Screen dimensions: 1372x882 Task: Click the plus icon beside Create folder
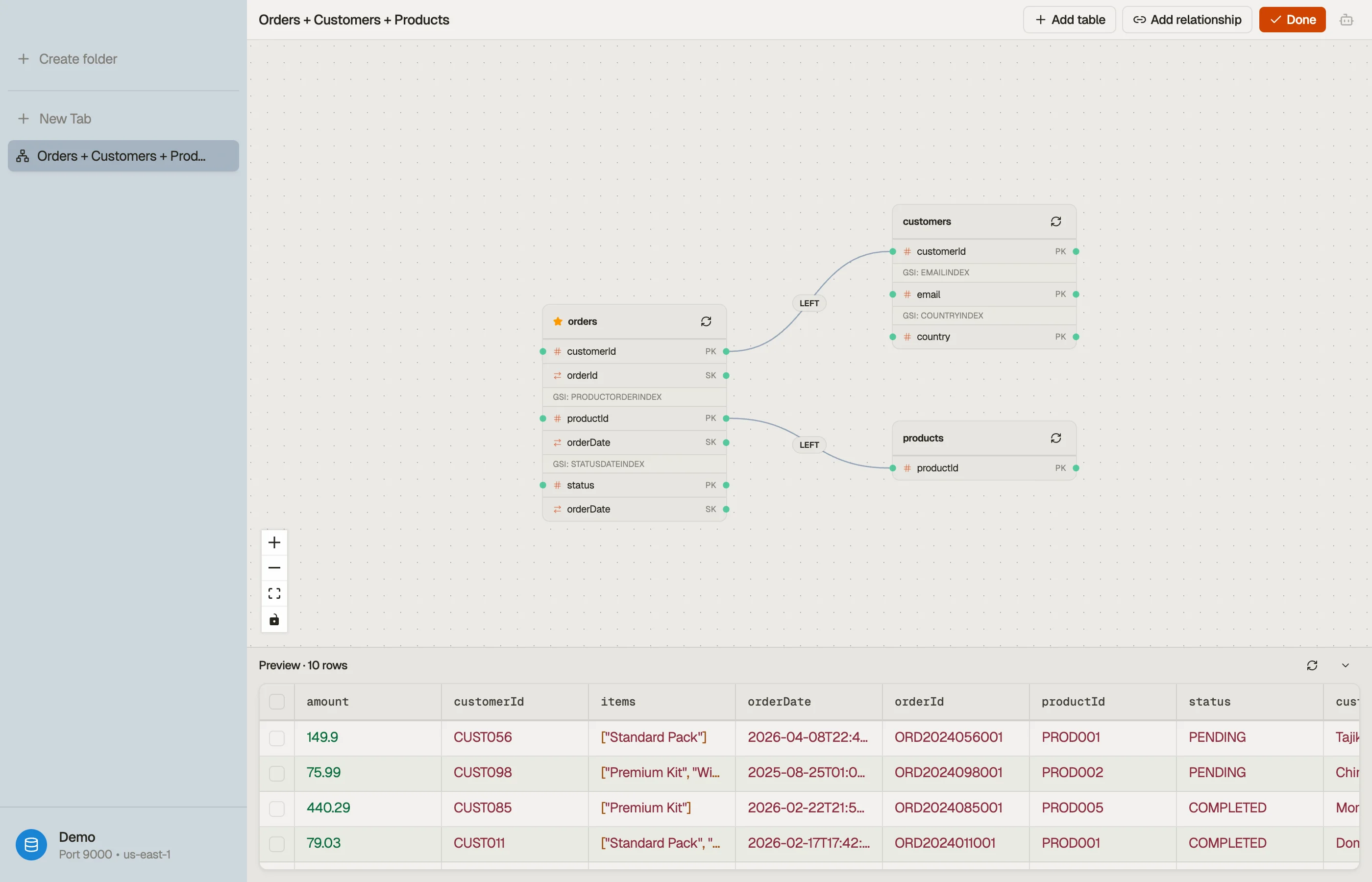24,59
